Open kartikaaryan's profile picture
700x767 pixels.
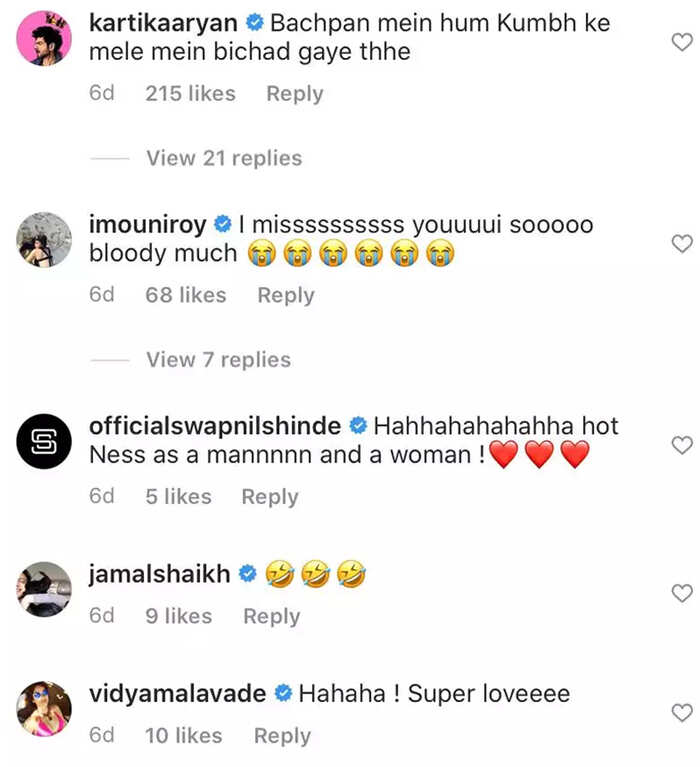[x=44, y=37]
